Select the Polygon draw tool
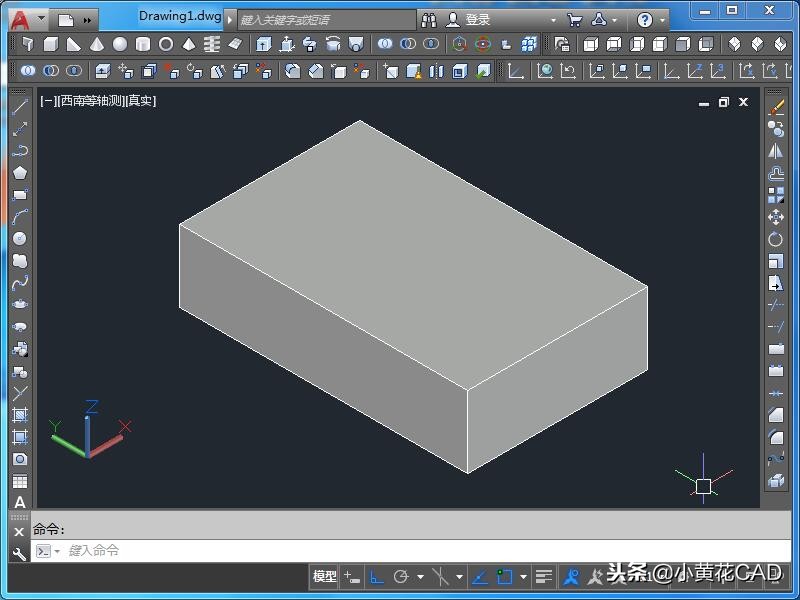Image resolution: width=800 pixels, height=600 pixels. coord(19,173)
